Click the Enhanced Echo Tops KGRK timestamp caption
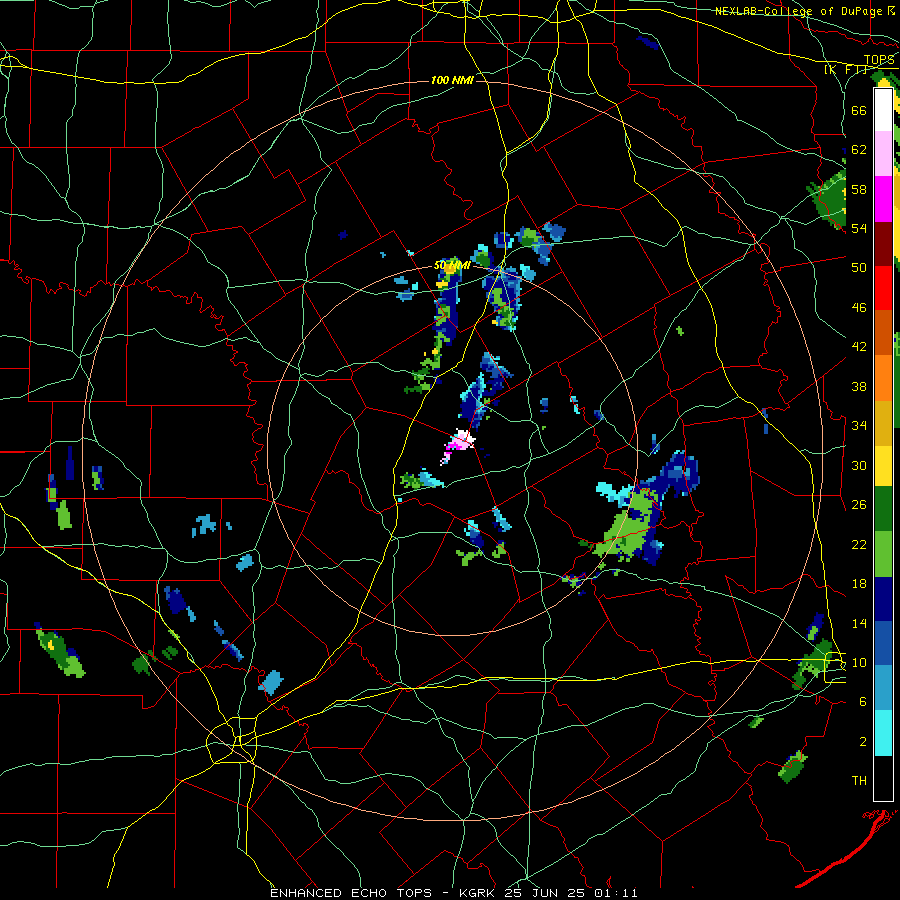900x900 pixels. click(453, 893)
